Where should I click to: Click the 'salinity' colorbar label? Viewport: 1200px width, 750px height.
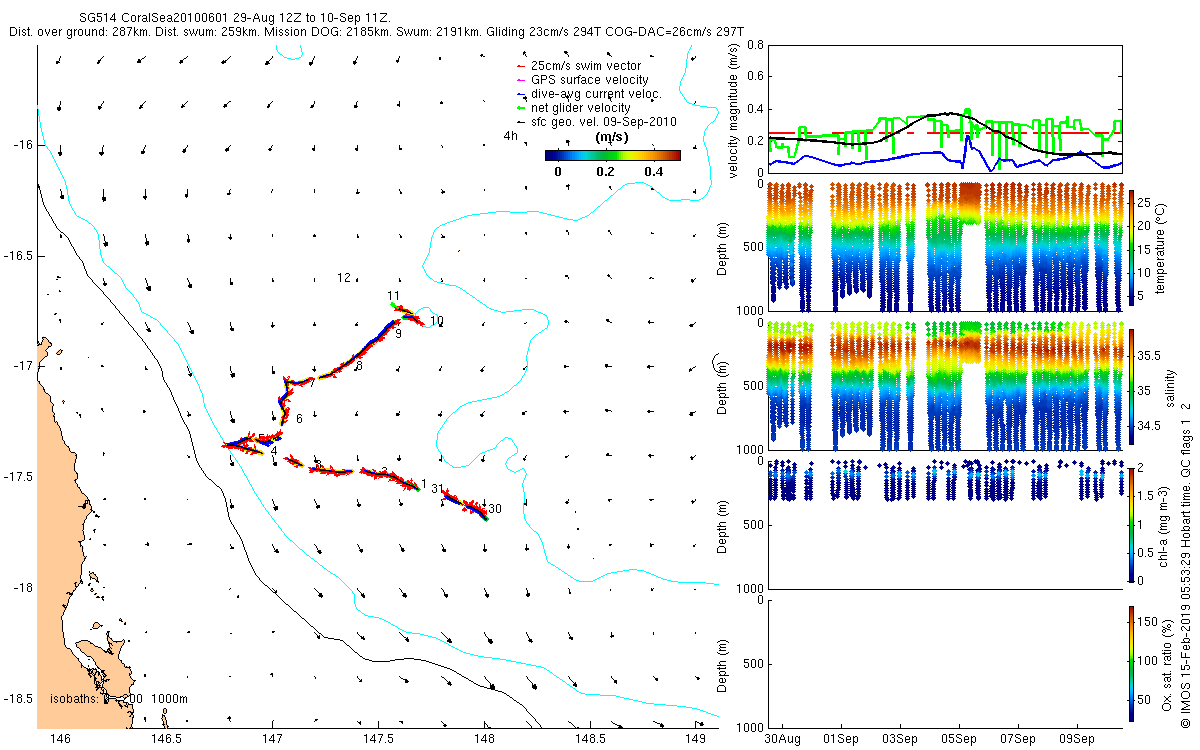point(1170,386)
